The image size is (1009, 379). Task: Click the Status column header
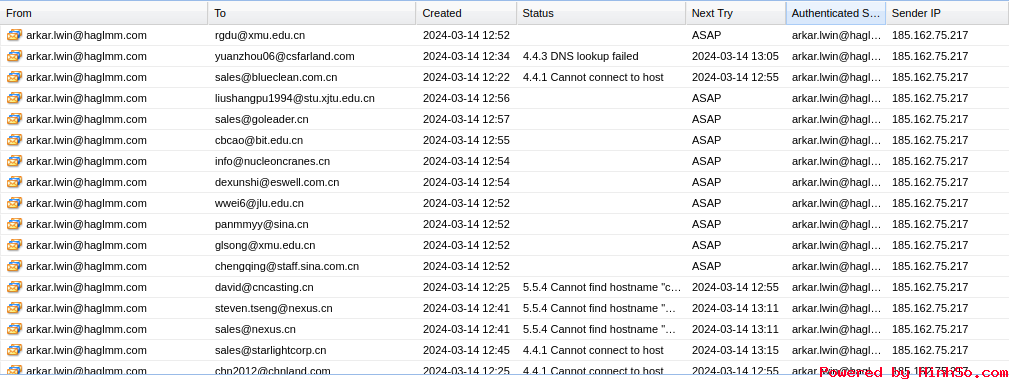click(x=601, y=13)
